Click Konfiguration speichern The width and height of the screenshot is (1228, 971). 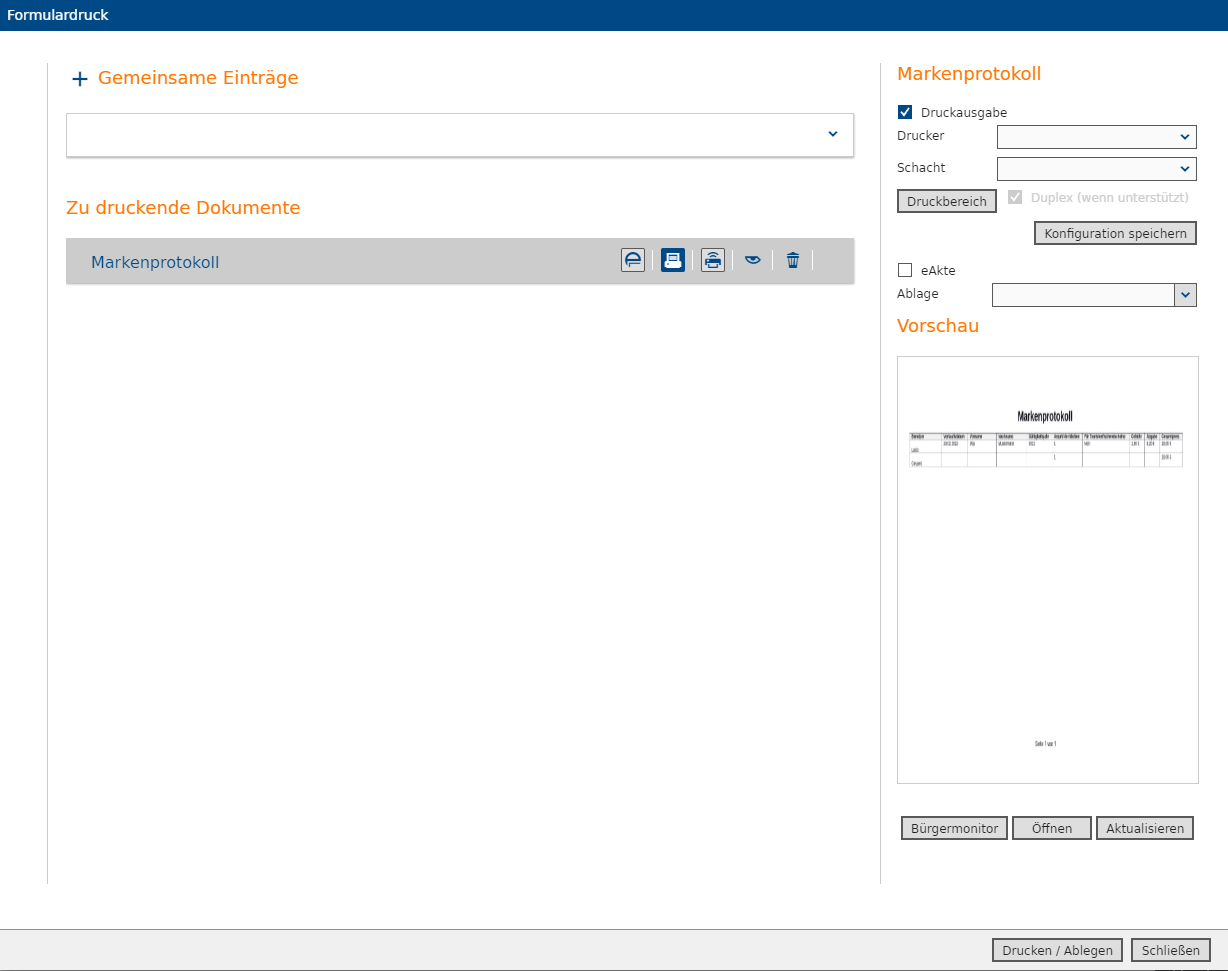(x=1115, y=234)
